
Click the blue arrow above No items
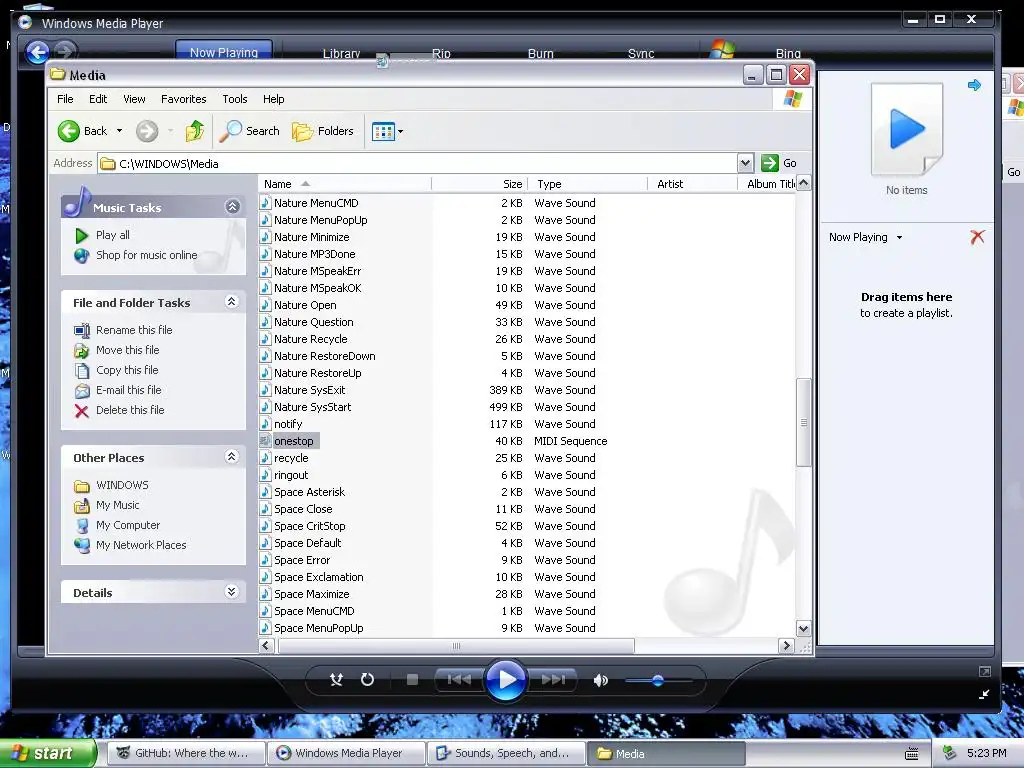[x=974, y=85]
